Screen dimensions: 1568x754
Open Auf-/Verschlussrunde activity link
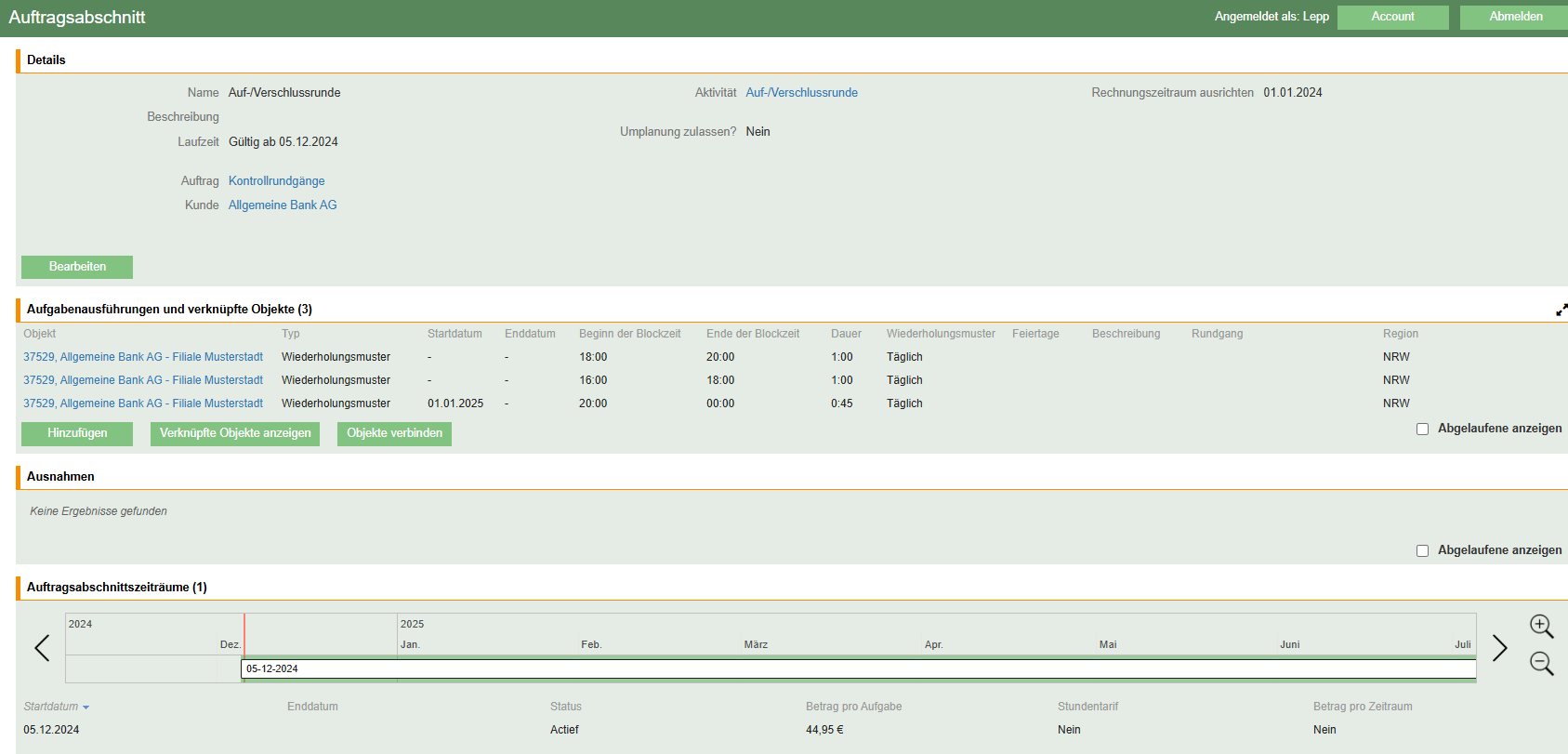click(x=801, y=93)
